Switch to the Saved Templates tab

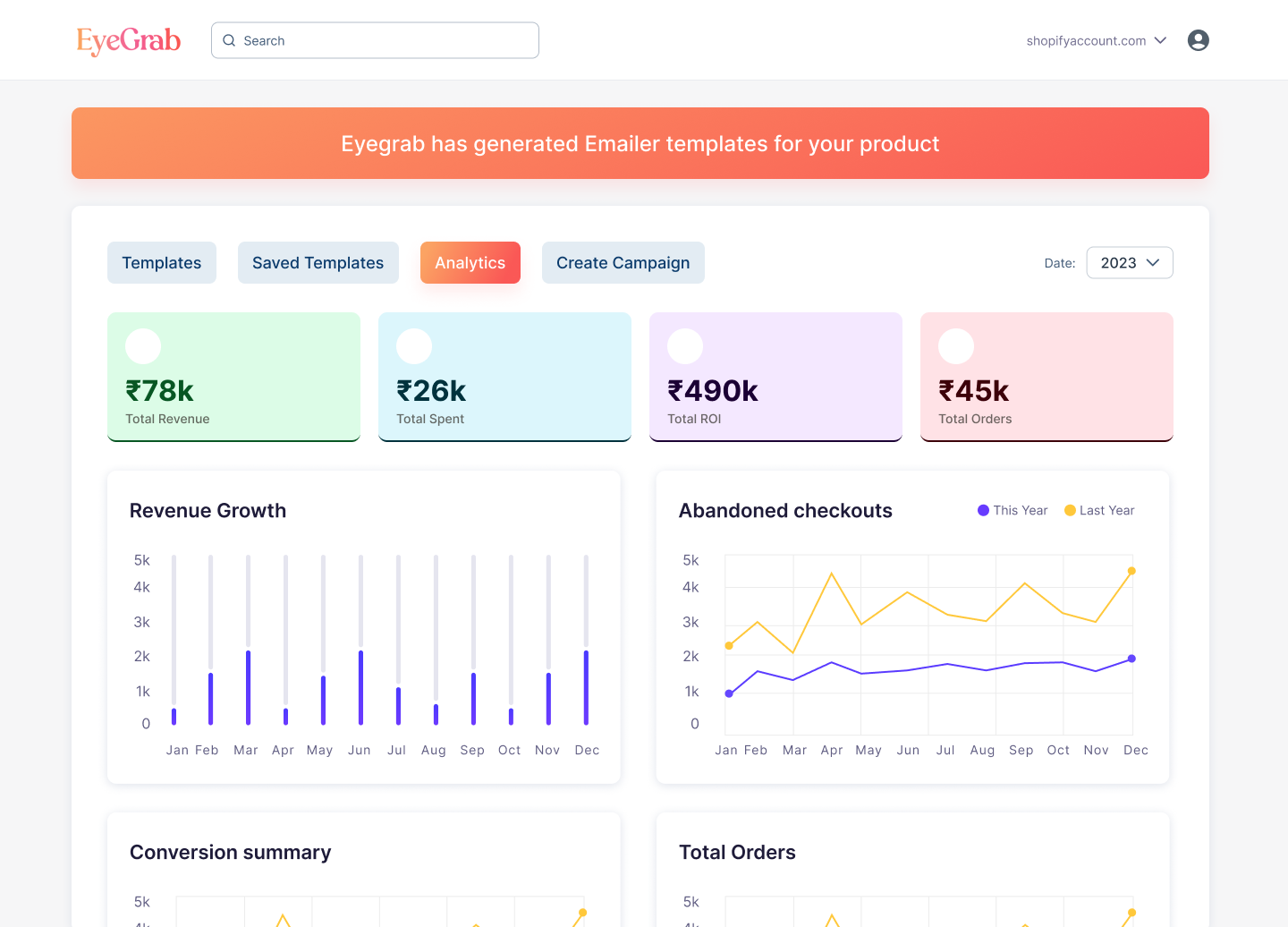(x=318, y=263)
